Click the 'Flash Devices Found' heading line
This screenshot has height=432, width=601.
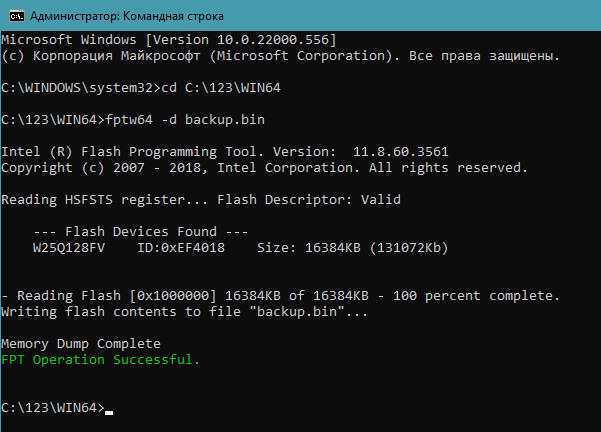(125, 232)
